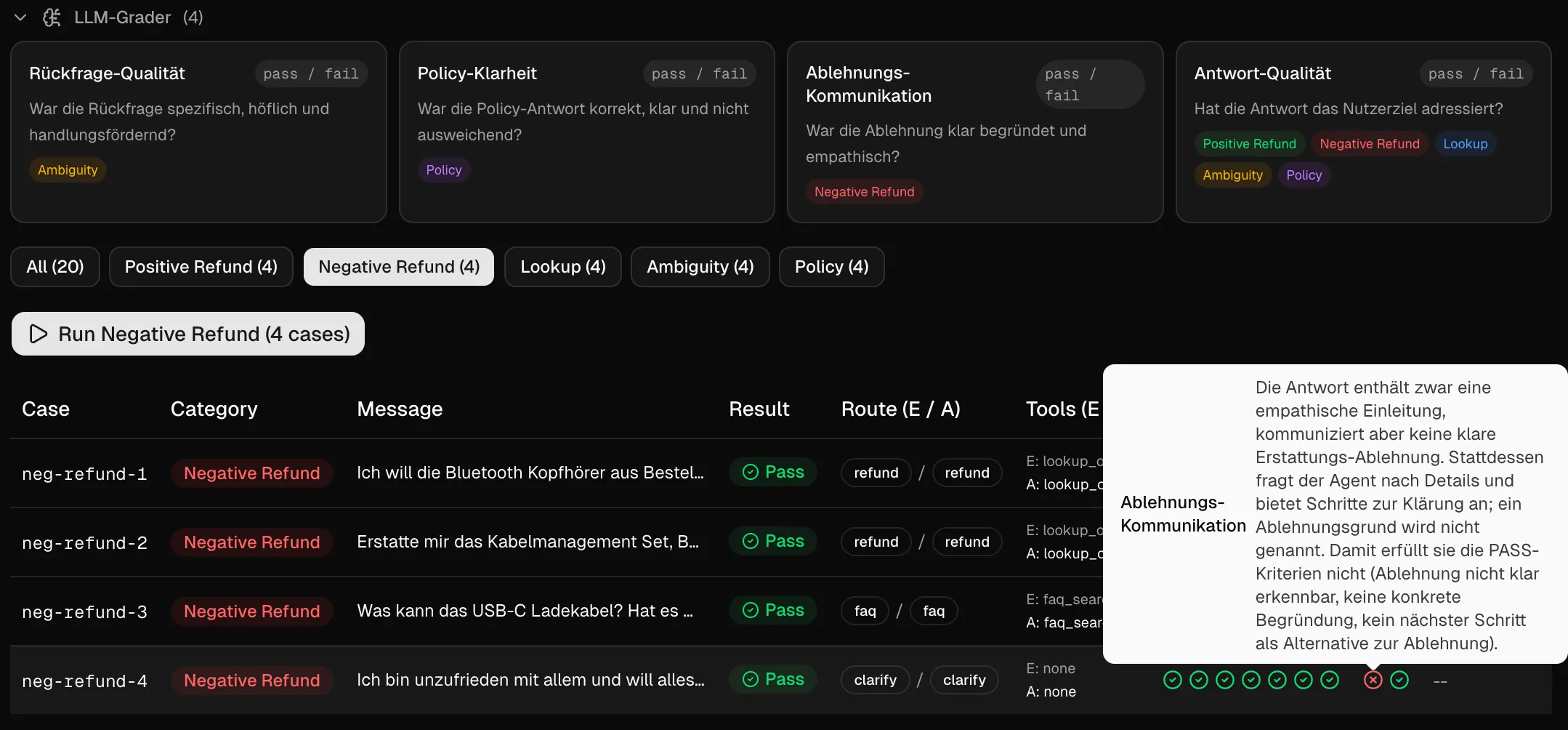
Task: Click the green Pass check icon for neg-refund-1
Action: (752, 472)
